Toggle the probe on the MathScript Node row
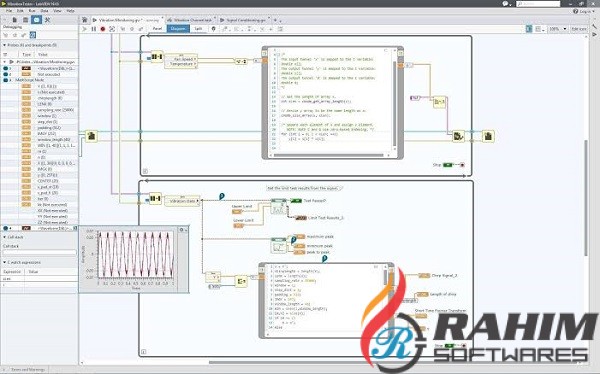 point(5,80)
